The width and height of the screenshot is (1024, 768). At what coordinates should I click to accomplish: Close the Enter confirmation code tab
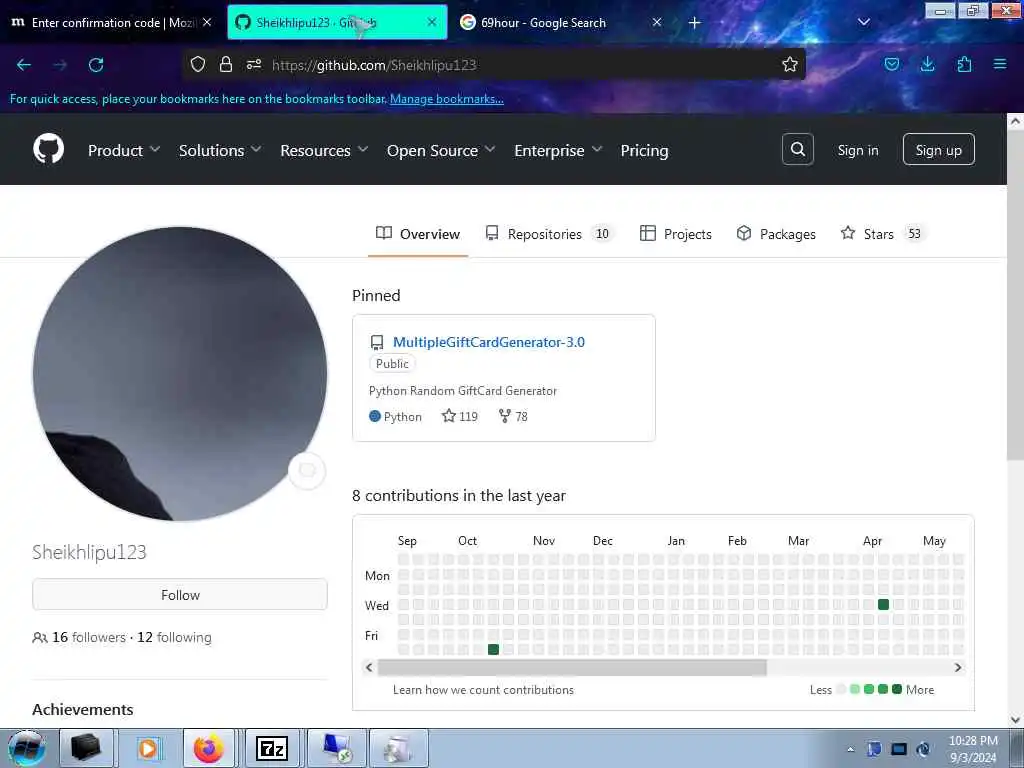tap(207, 22)
